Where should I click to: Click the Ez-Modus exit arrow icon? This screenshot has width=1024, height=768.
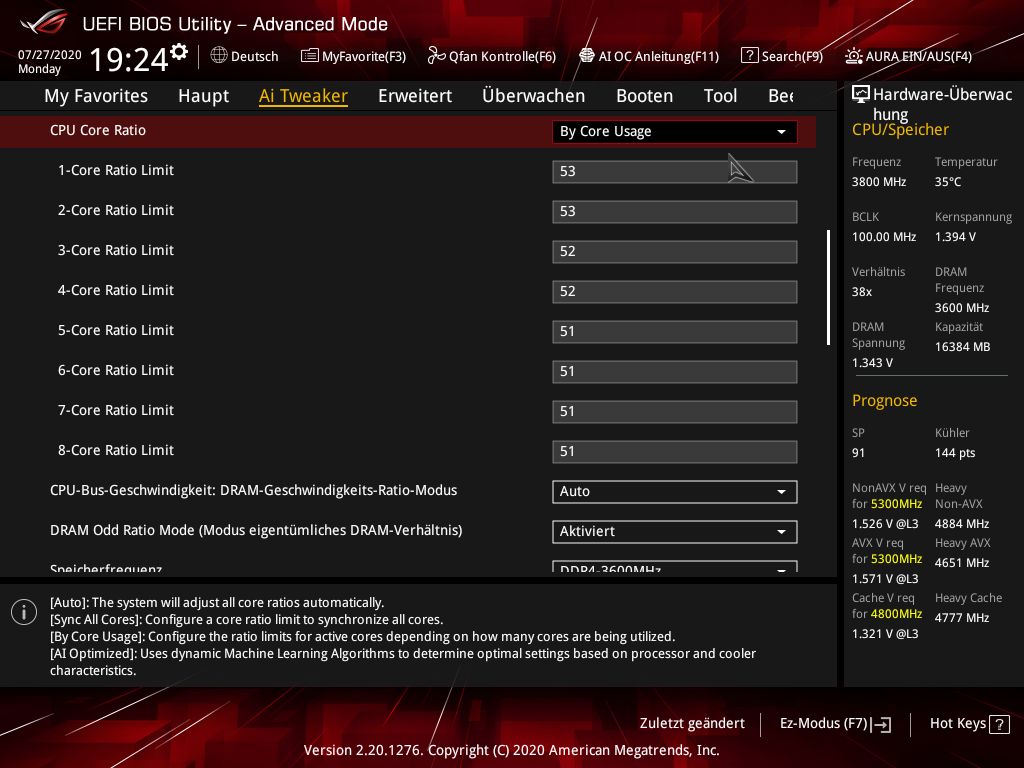pyautogui.click(x=881, y=724)
